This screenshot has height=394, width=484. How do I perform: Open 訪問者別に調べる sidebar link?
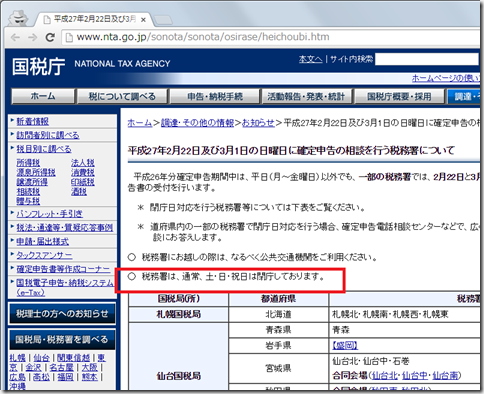click(48, 135)
